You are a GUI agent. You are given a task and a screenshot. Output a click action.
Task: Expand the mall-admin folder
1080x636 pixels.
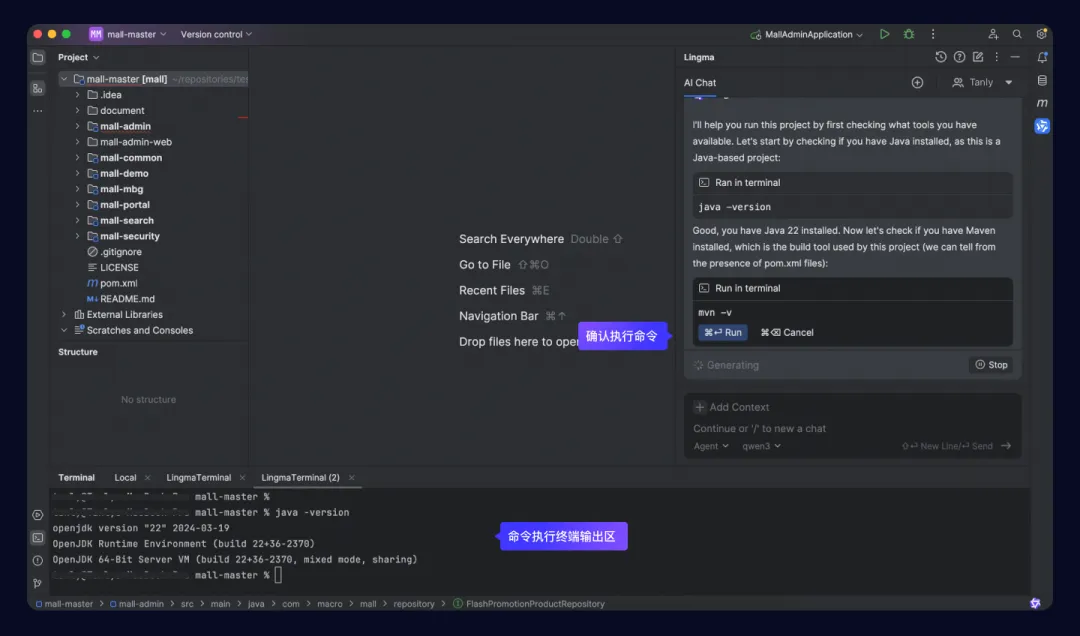coord(77,126)
